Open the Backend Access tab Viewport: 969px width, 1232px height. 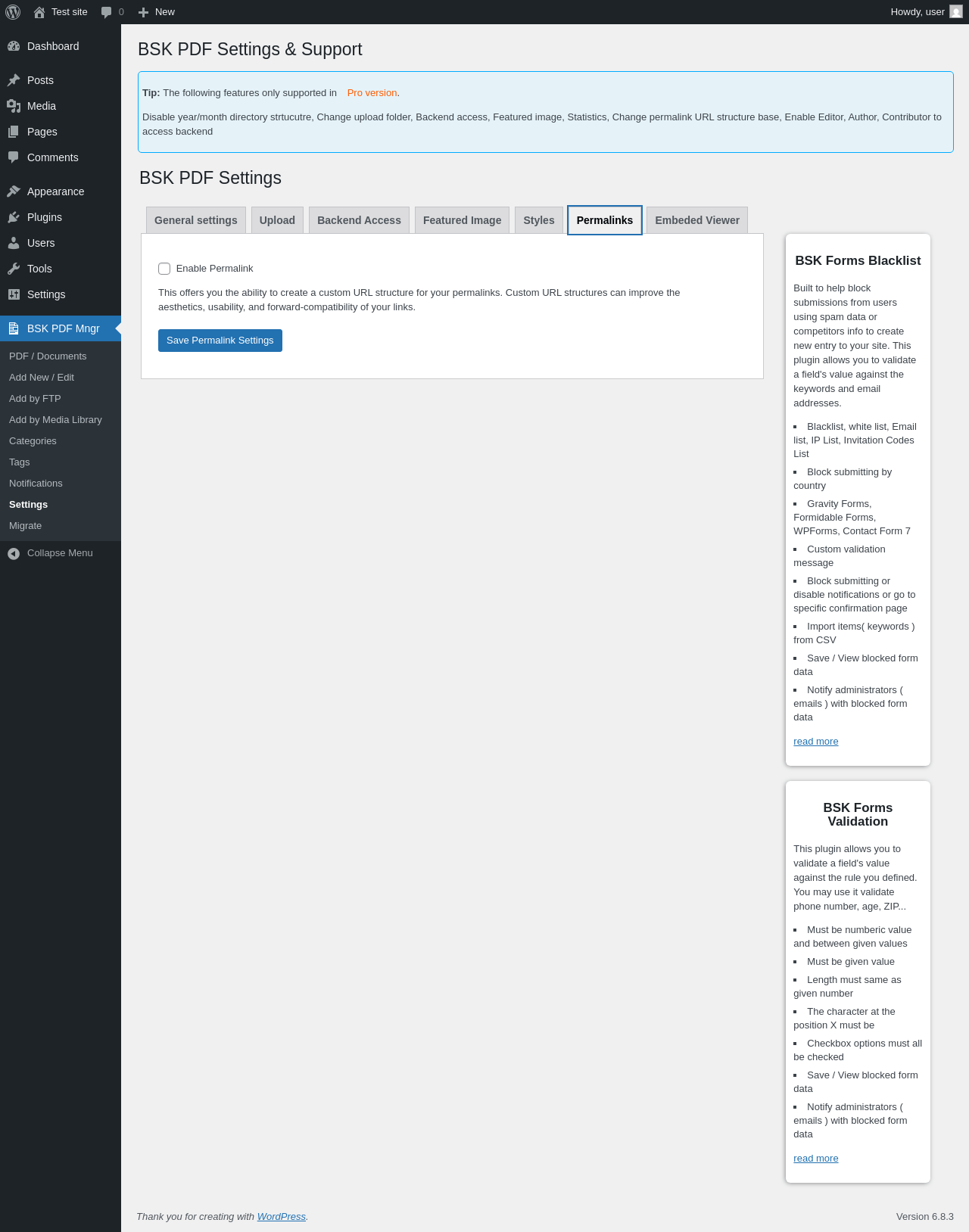[359, 220]
